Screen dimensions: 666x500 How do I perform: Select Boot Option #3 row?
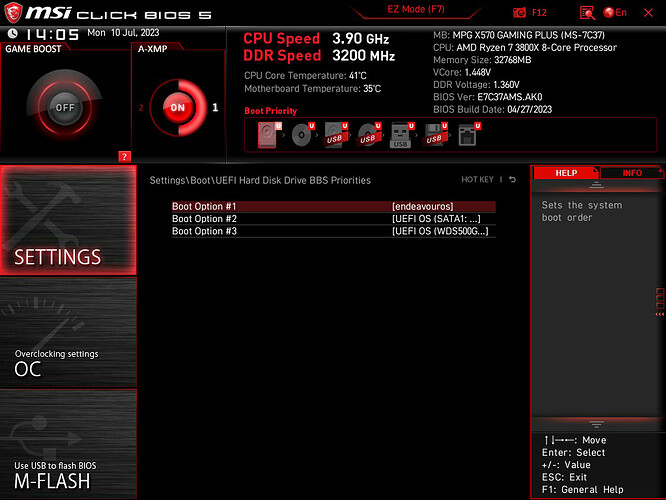click(333, 231)
